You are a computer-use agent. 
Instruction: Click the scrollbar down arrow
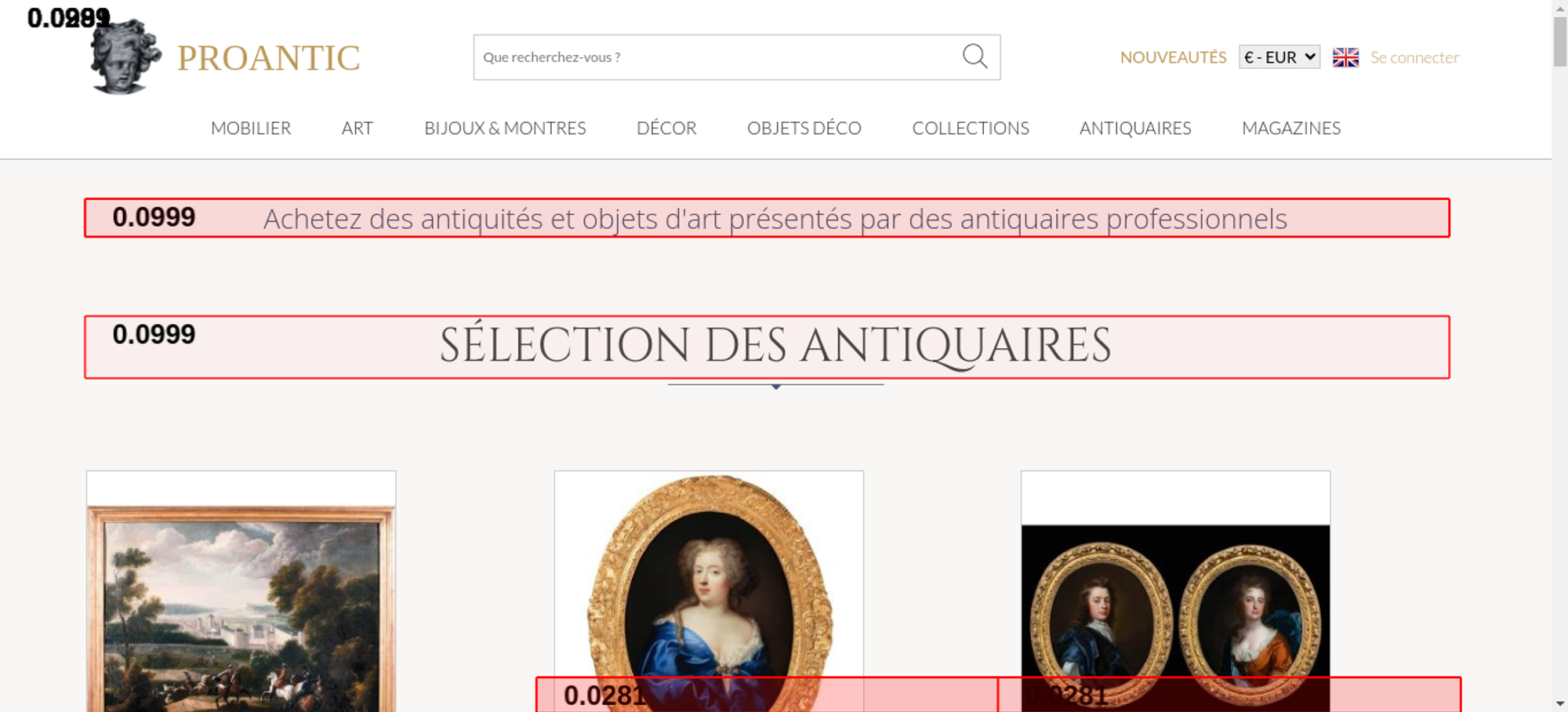[1559, 703]
